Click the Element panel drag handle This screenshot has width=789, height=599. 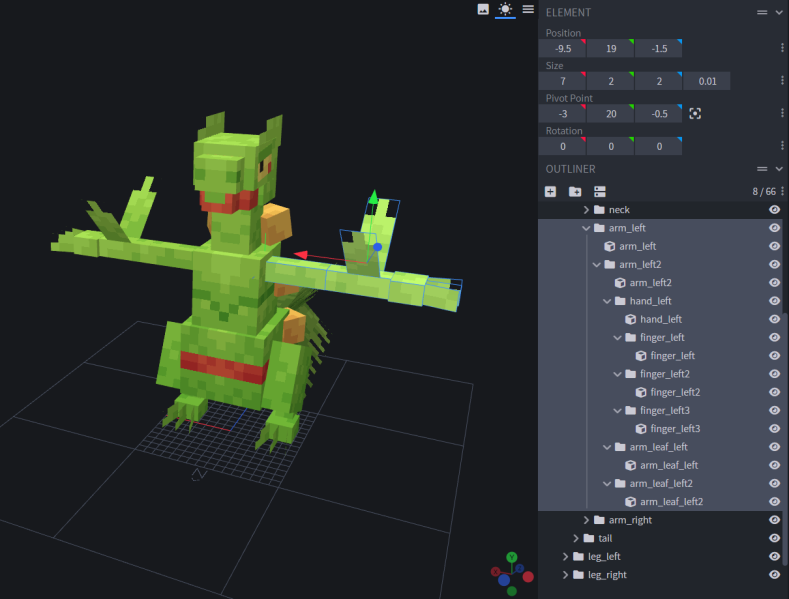(x=762, y=13)
